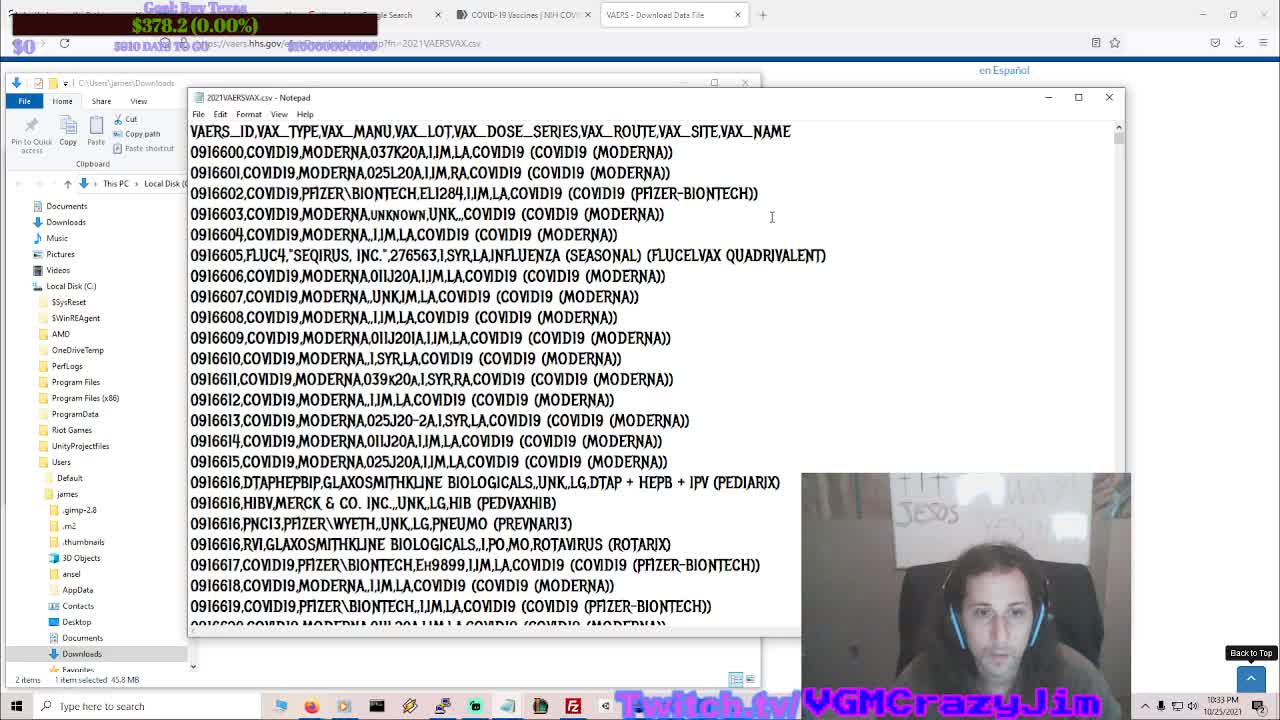Open Notepad's File menu
This screenshot has height=720, width=1280.
tap(198, 114)
